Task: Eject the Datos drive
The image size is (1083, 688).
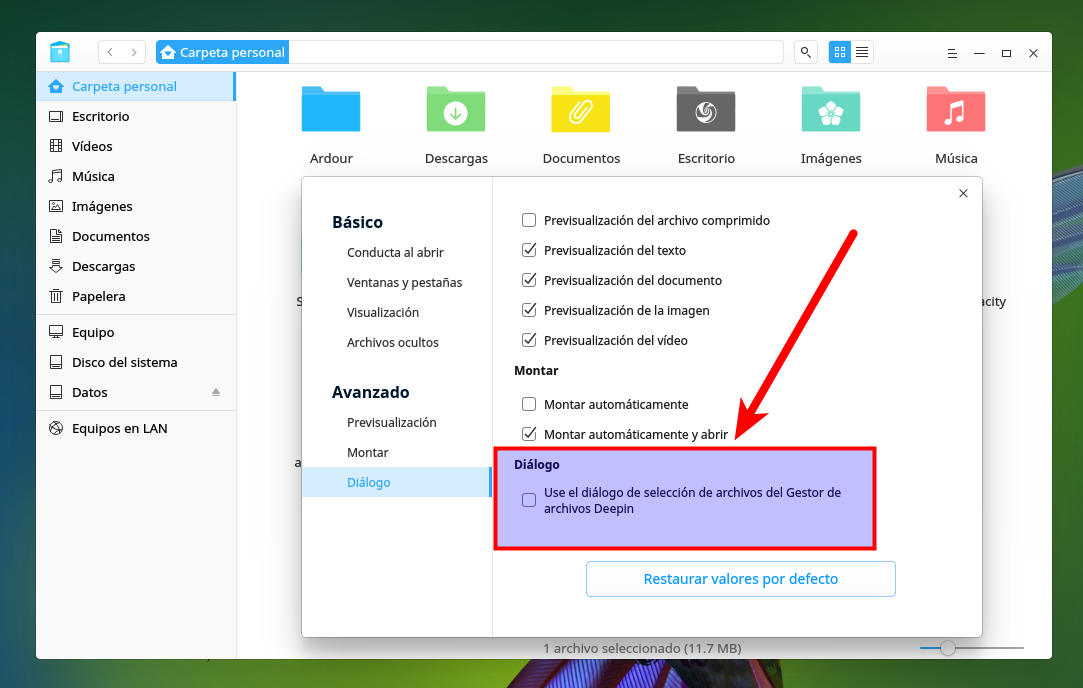Action: [215, 392]
